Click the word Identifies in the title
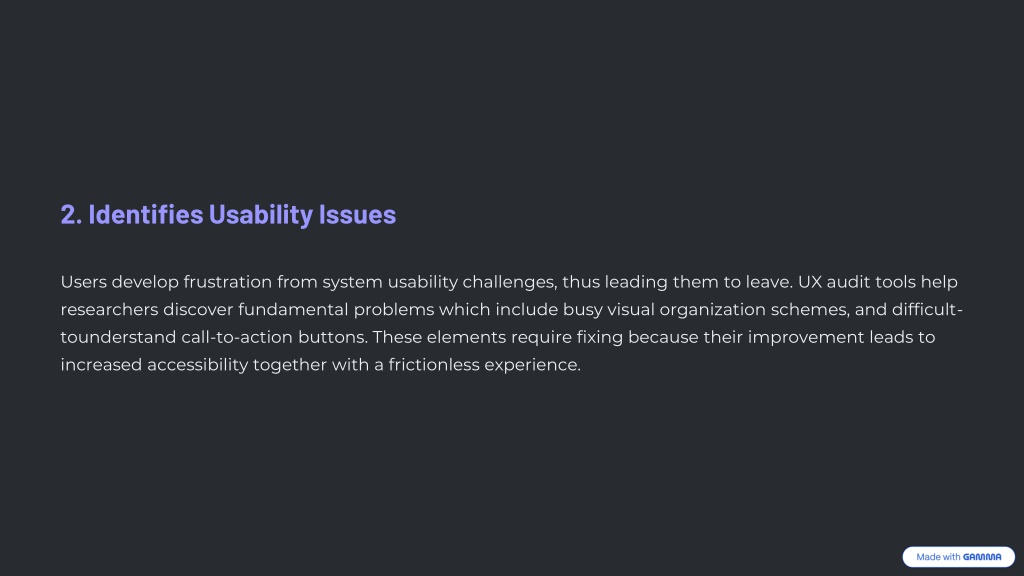1024x576 pixels. tap(146, 214)
